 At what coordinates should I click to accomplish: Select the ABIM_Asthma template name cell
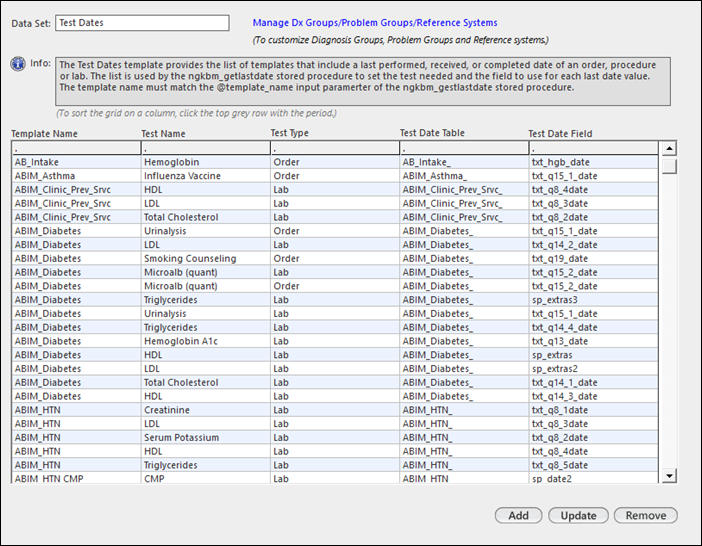coord(76,176)
